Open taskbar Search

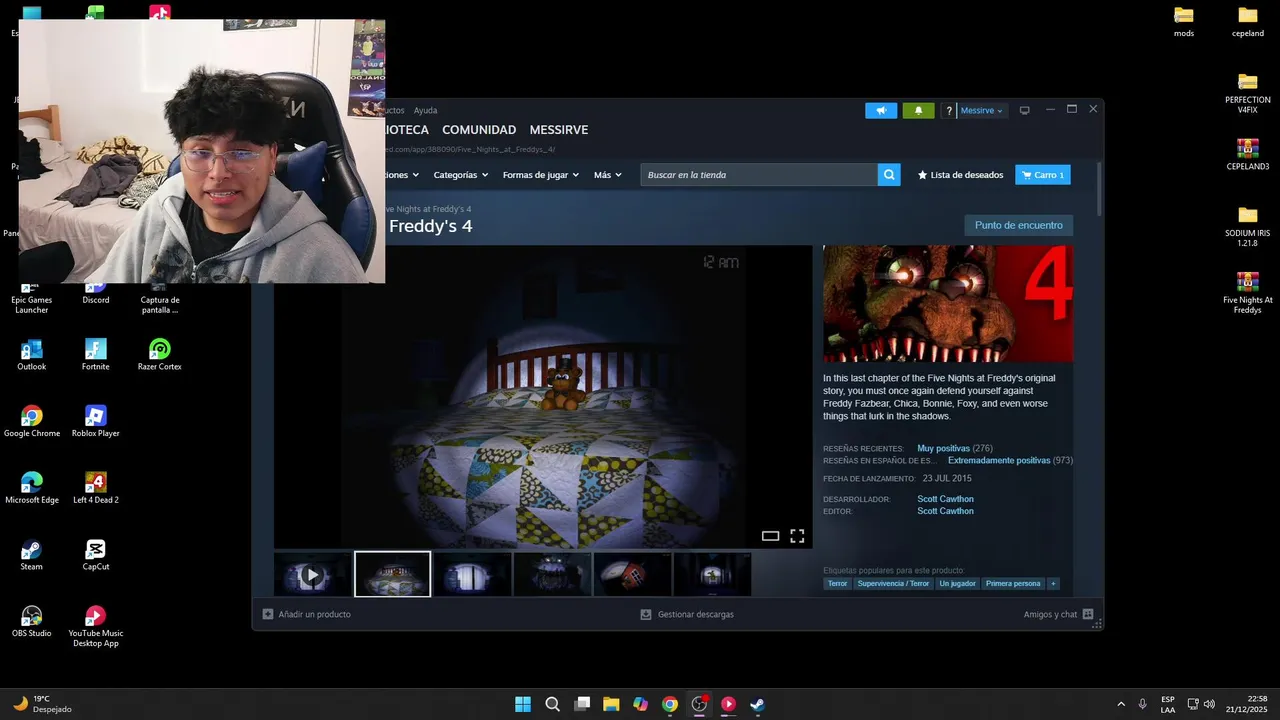(552, 704)
